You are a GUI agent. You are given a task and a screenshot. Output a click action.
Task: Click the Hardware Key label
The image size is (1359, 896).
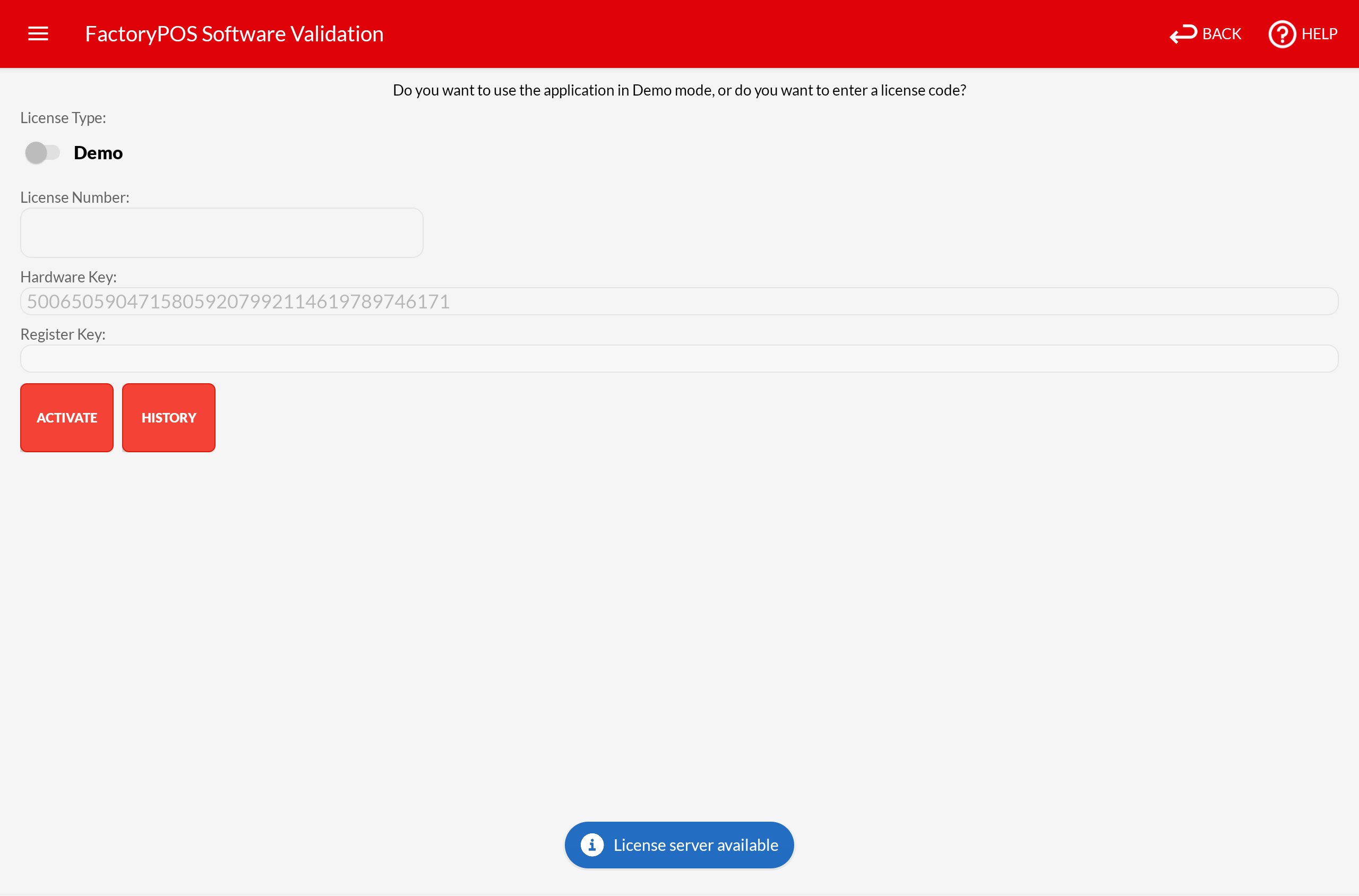click(x=68, y=277)
